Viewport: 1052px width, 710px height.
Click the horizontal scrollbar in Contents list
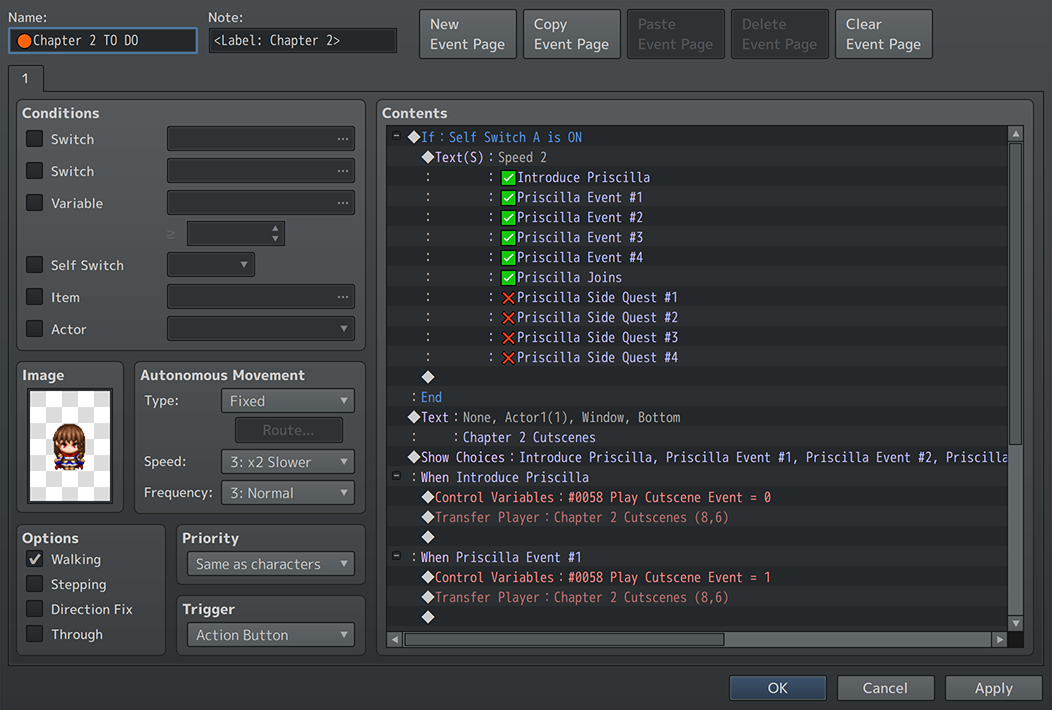click(x=564, y=640)
